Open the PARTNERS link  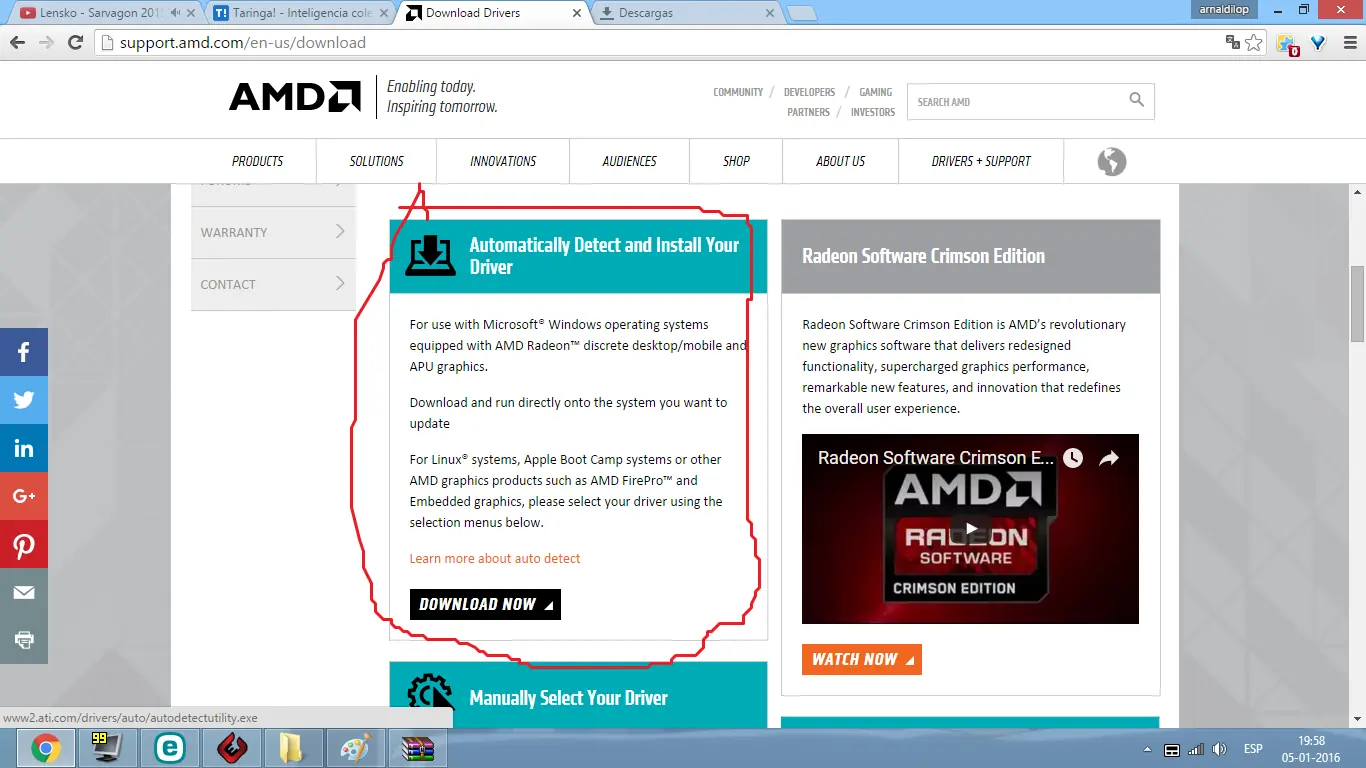(808, 113)
